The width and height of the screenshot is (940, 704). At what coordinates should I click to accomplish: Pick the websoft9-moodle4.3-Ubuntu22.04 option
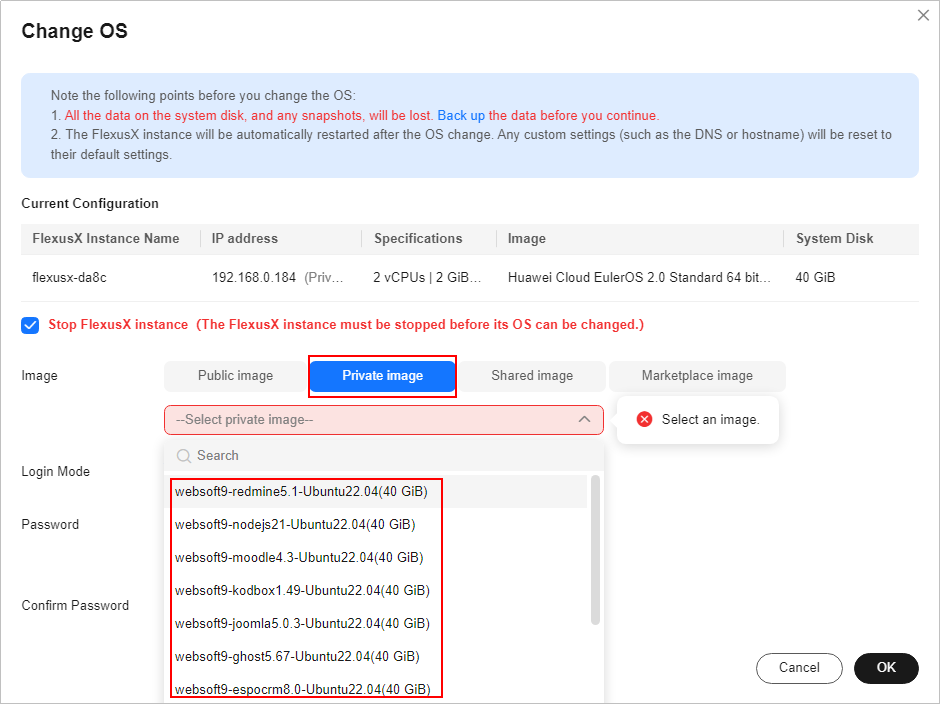(x=299, y=557)
